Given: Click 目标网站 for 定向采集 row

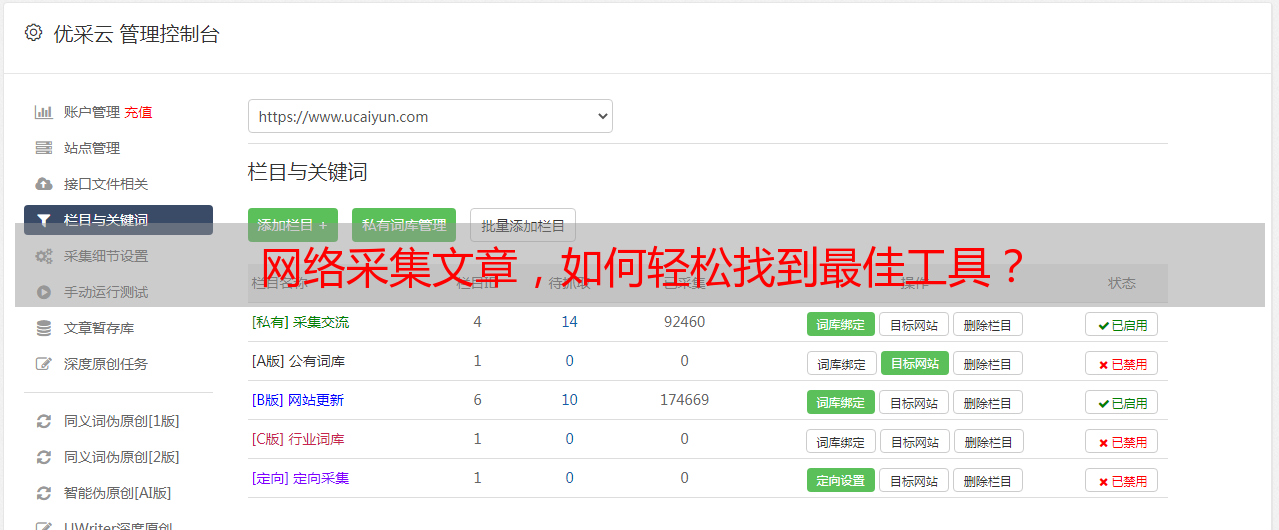Looking at the screenshot, I should click(x=914, y=480).
